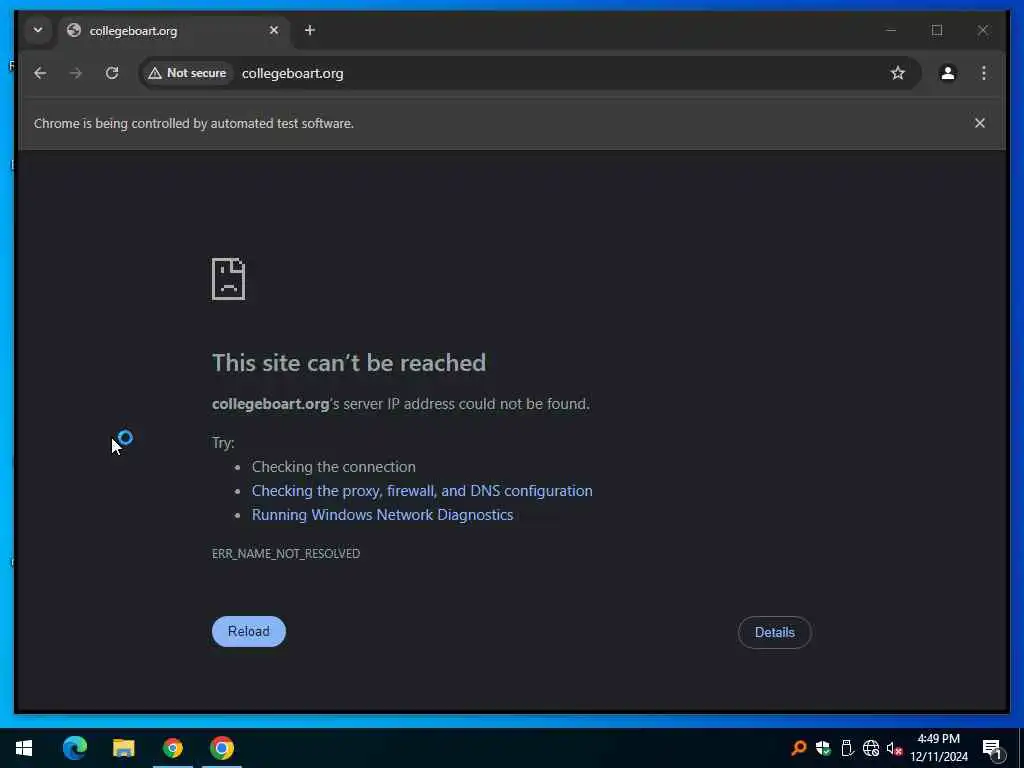Open the tab search dropdown arrow

tap(38, 30)
